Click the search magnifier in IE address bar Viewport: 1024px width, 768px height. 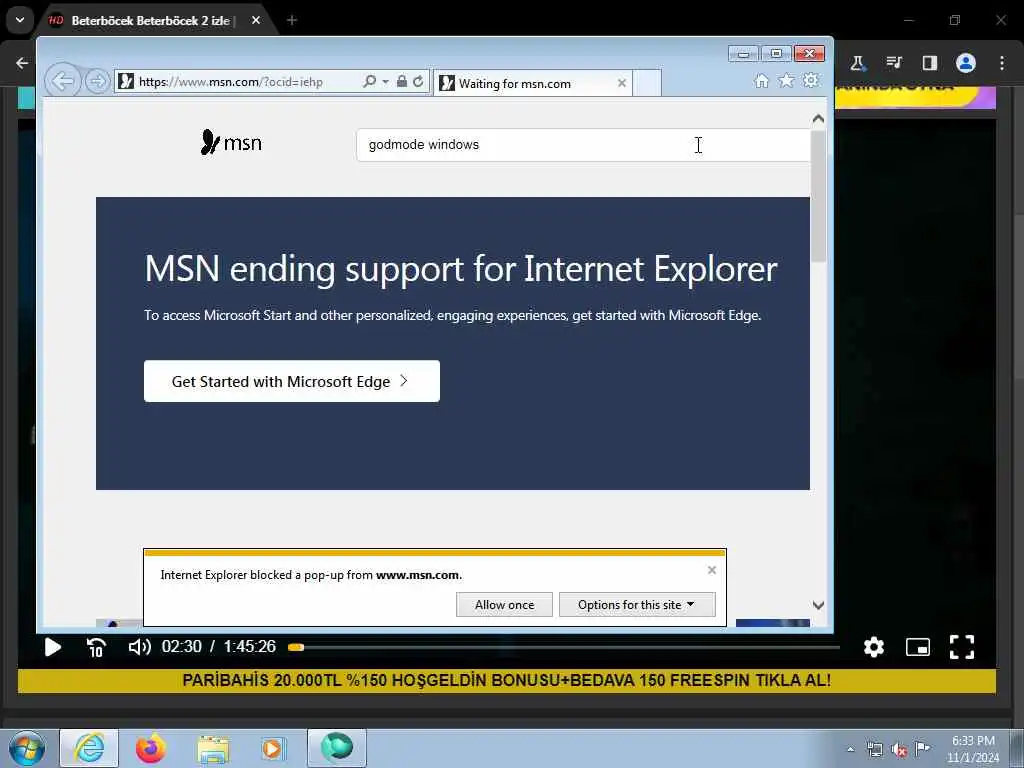pos(370,82)
